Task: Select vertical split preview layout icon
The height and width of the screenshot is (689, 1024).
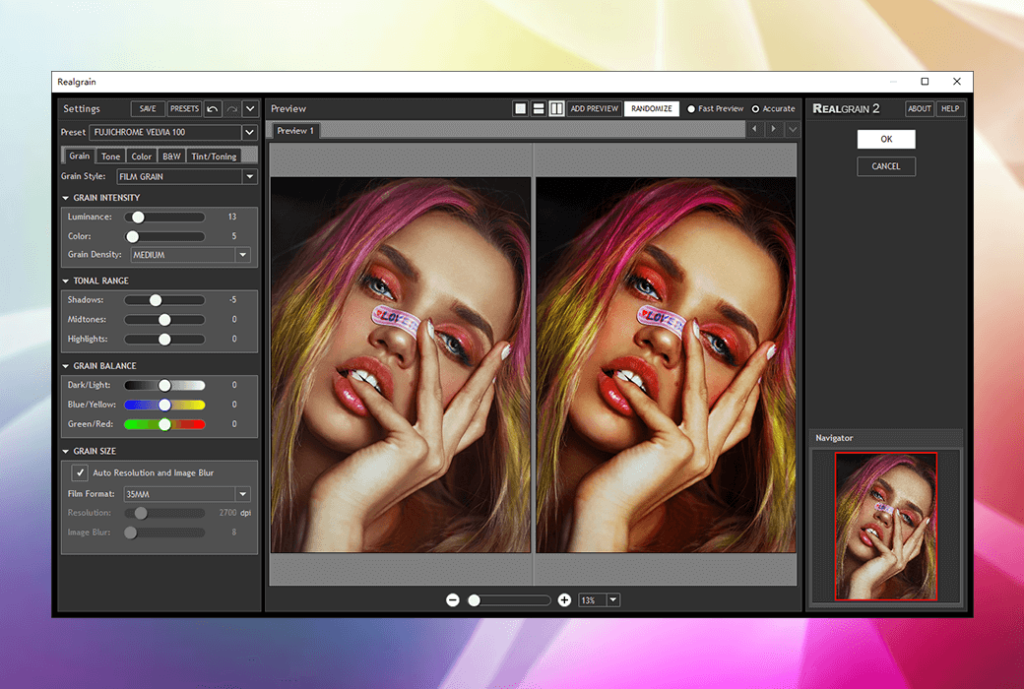Action: [556, 108]
